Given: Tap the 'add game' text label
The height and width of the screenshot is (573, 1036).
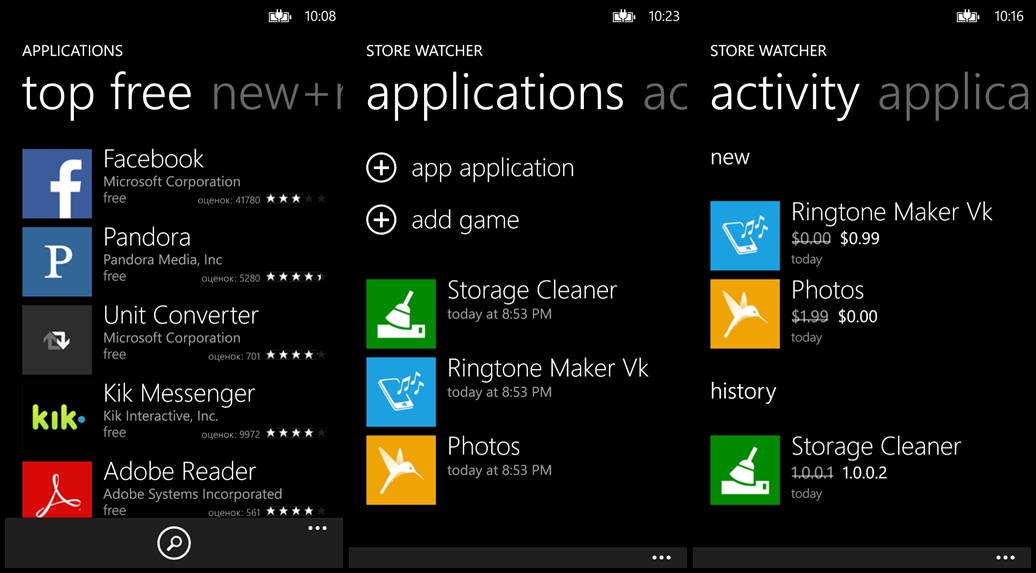Looking at the screenshot, I should (465, 220).
